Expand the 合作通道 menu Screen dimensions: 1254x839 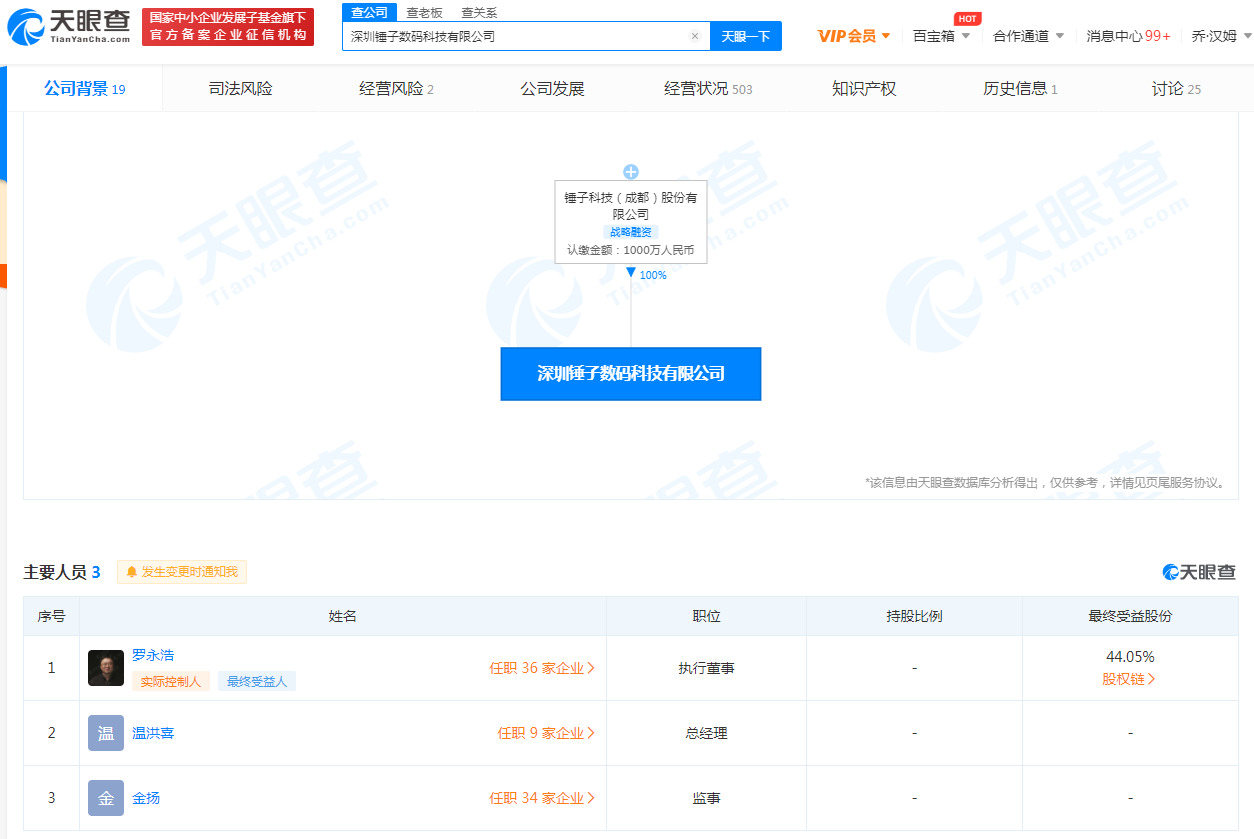pyautogui.click(x=1029, y=36)
